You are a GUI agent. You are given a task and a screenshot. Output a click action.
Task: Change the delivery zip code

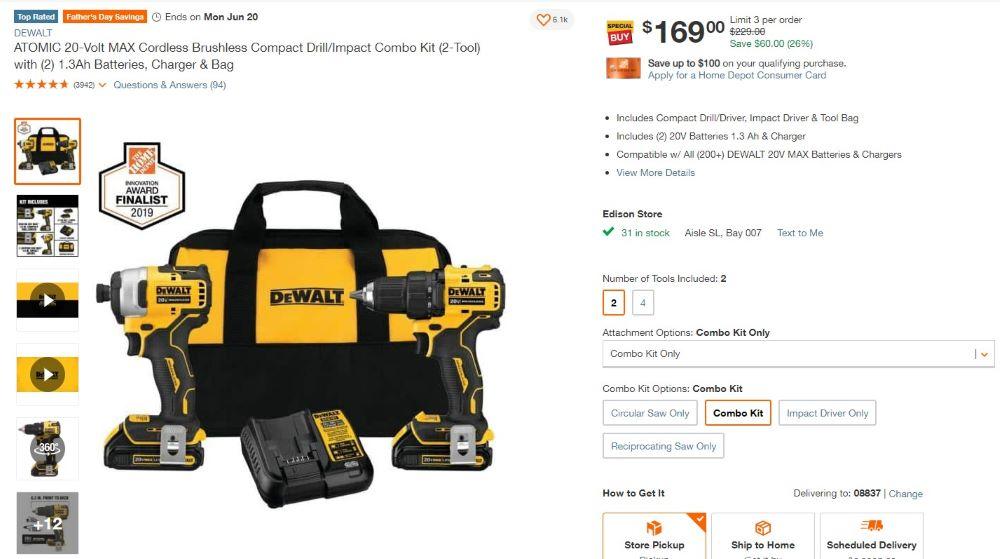click(906, 493)
